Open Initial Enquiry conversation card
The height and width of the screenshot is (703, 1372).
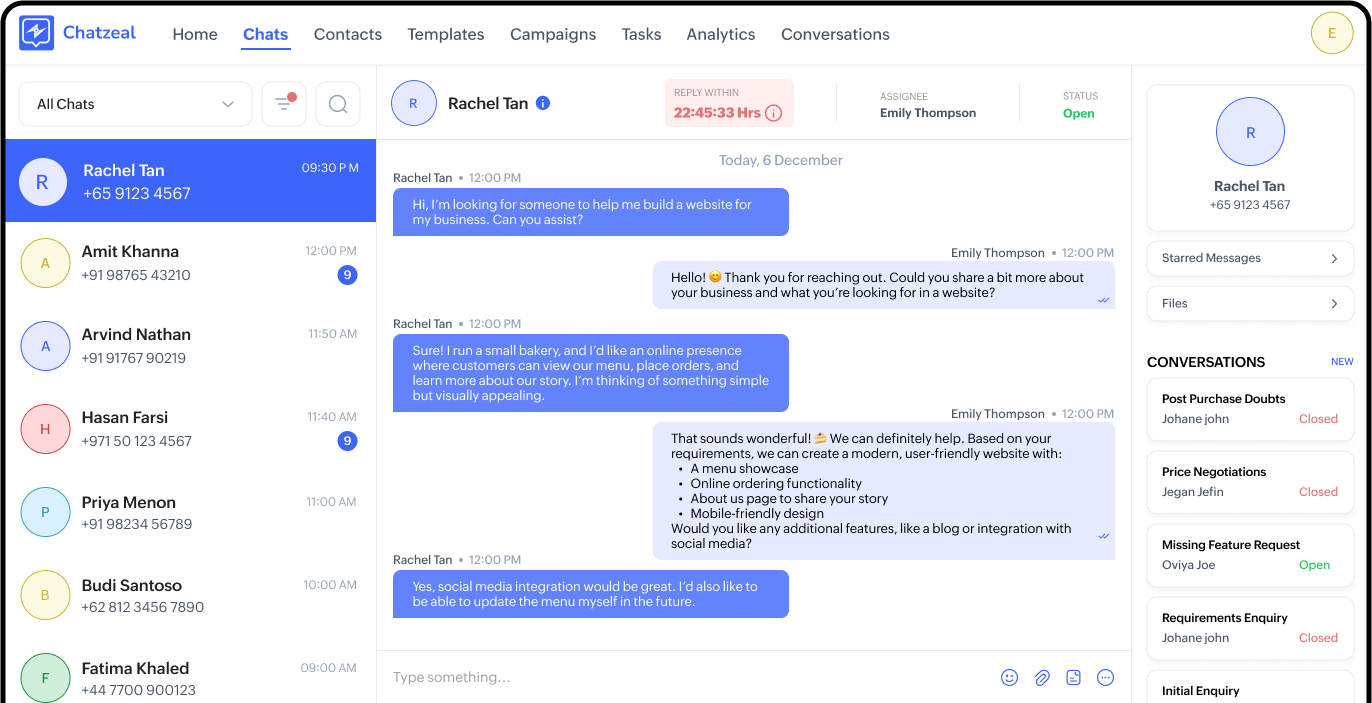click(1250, 687)
